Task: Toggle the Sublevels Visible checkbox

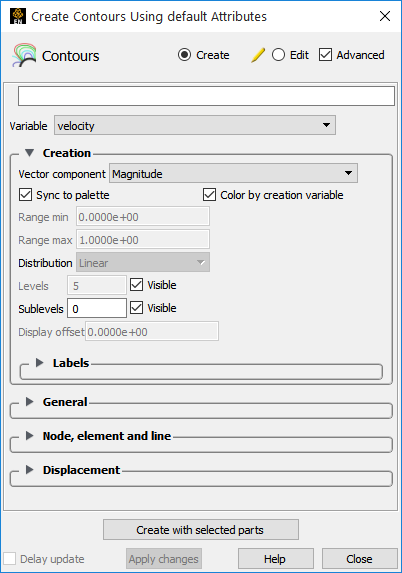Action: point(136,308)
